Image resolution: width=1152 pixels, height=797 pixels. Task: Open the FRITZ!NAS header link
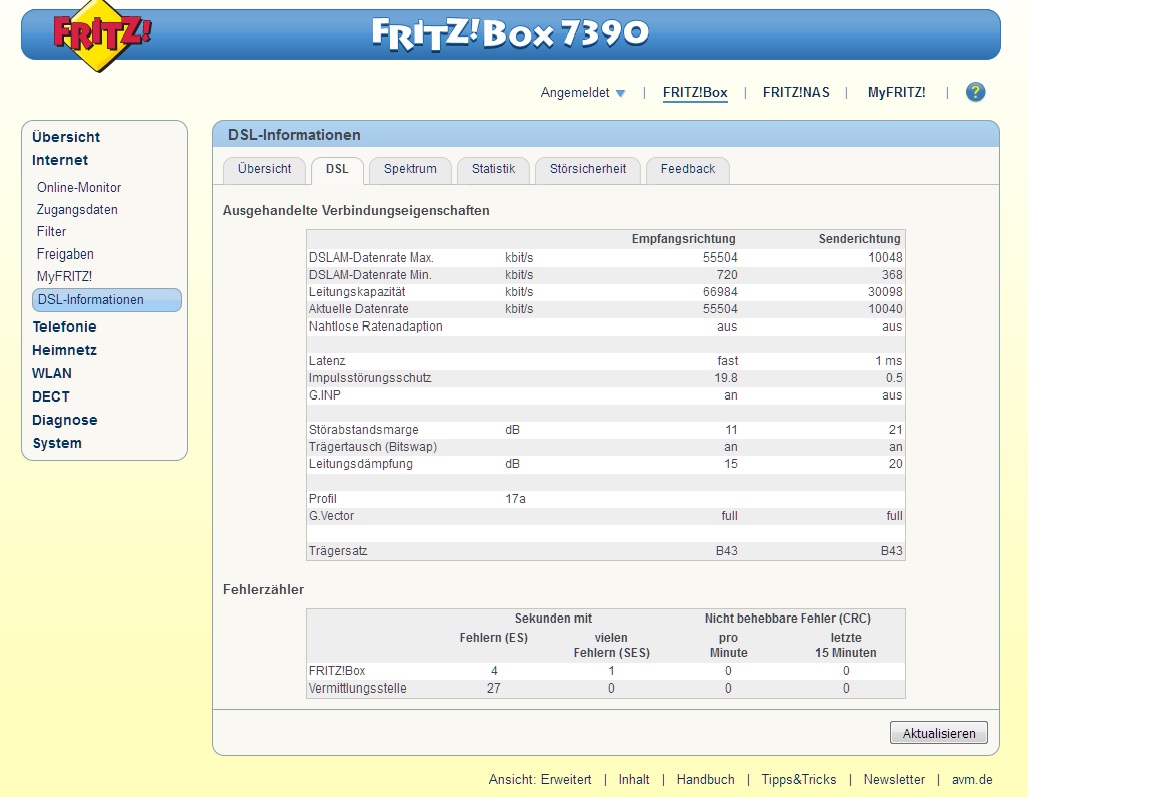click(x=796, y=93)
